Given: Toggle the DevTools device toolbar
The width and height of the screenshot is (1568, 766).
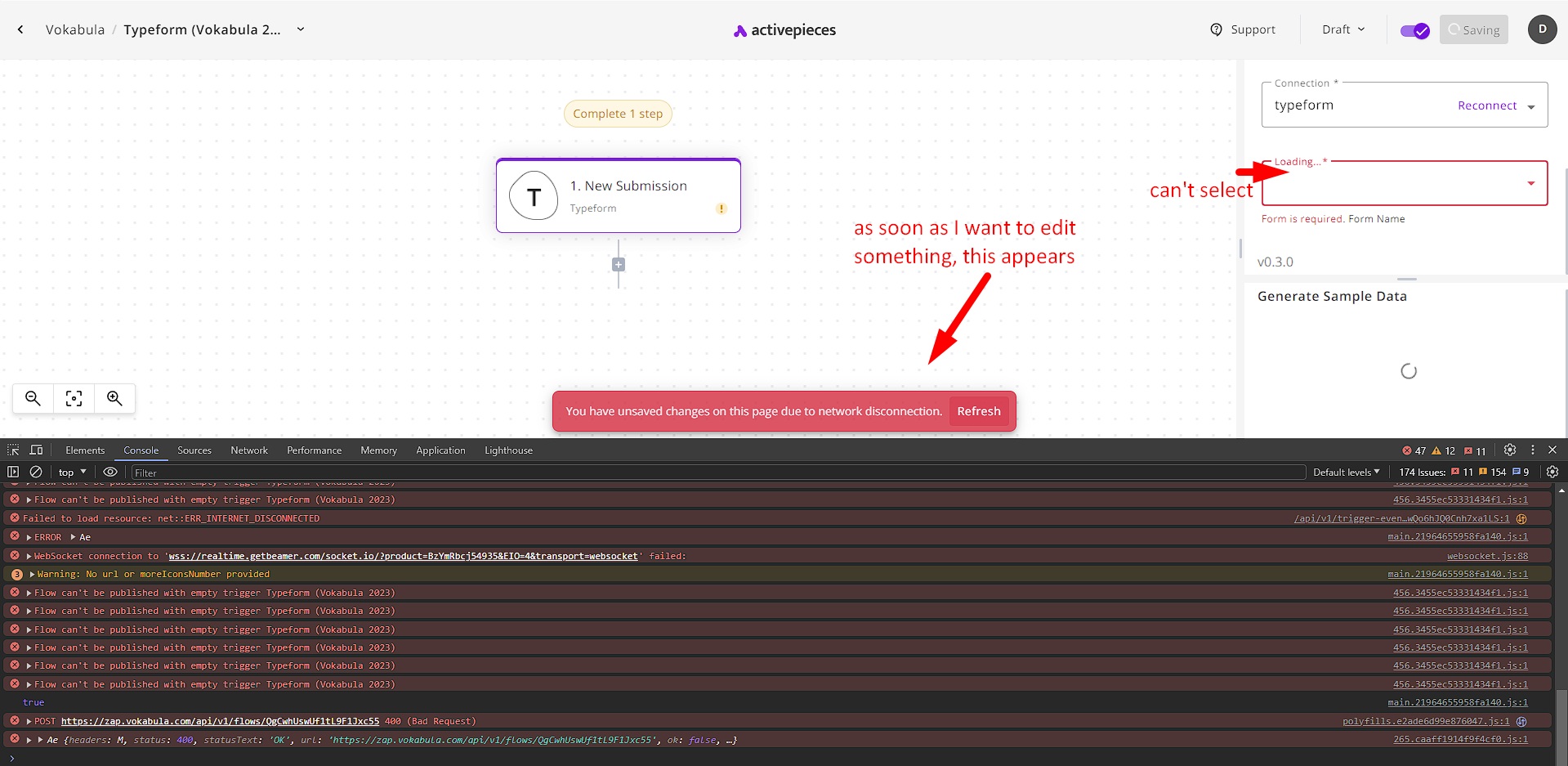Looking at the screenshot, I should pyautogui.click(x=36, y=450).
